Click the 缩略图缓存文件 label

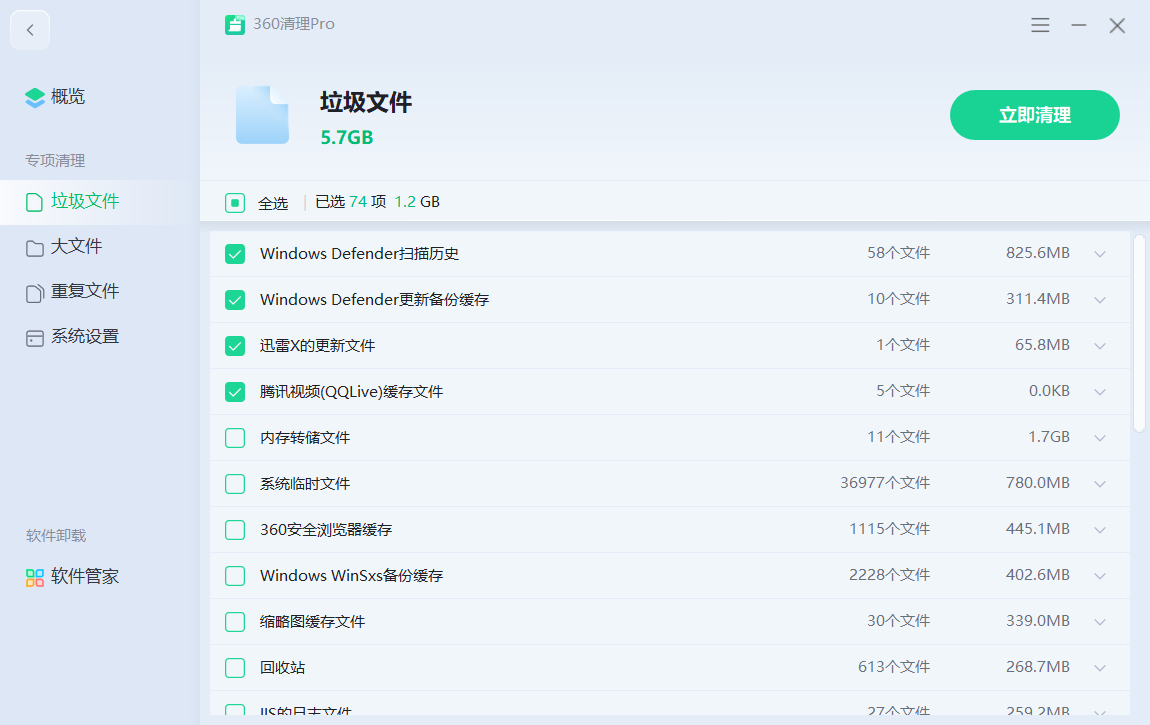tap(312, 622)
